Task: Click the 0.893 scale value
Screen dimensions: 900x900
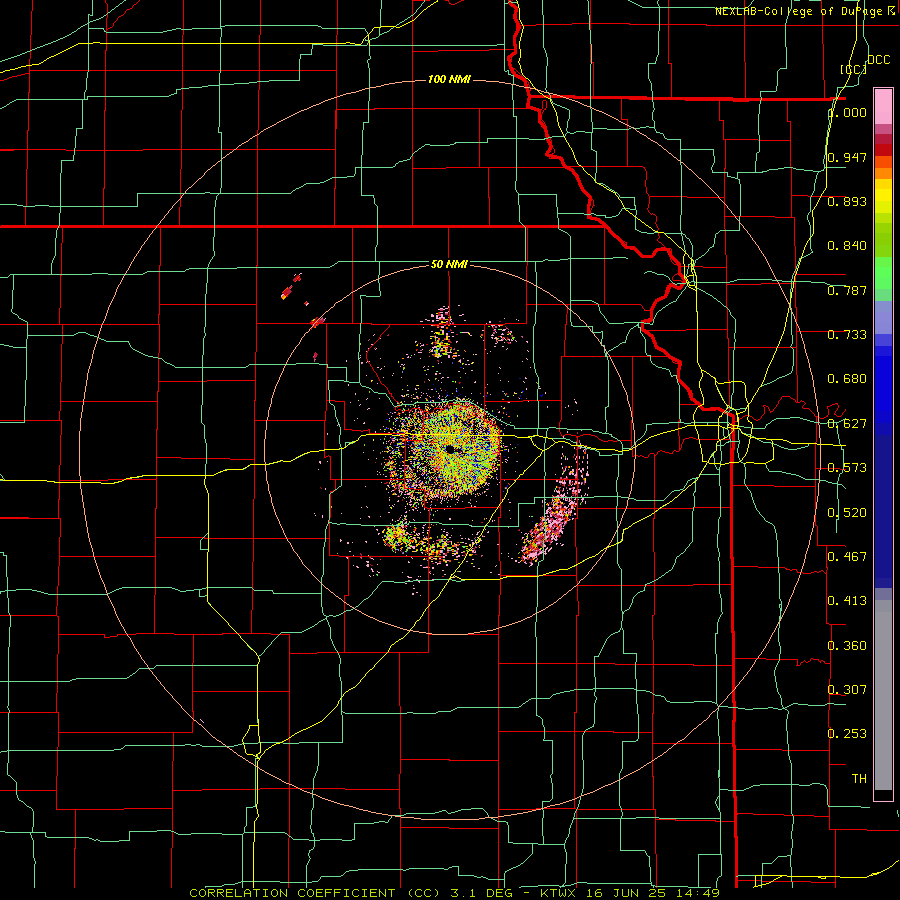Action: [x=847, y=201]
